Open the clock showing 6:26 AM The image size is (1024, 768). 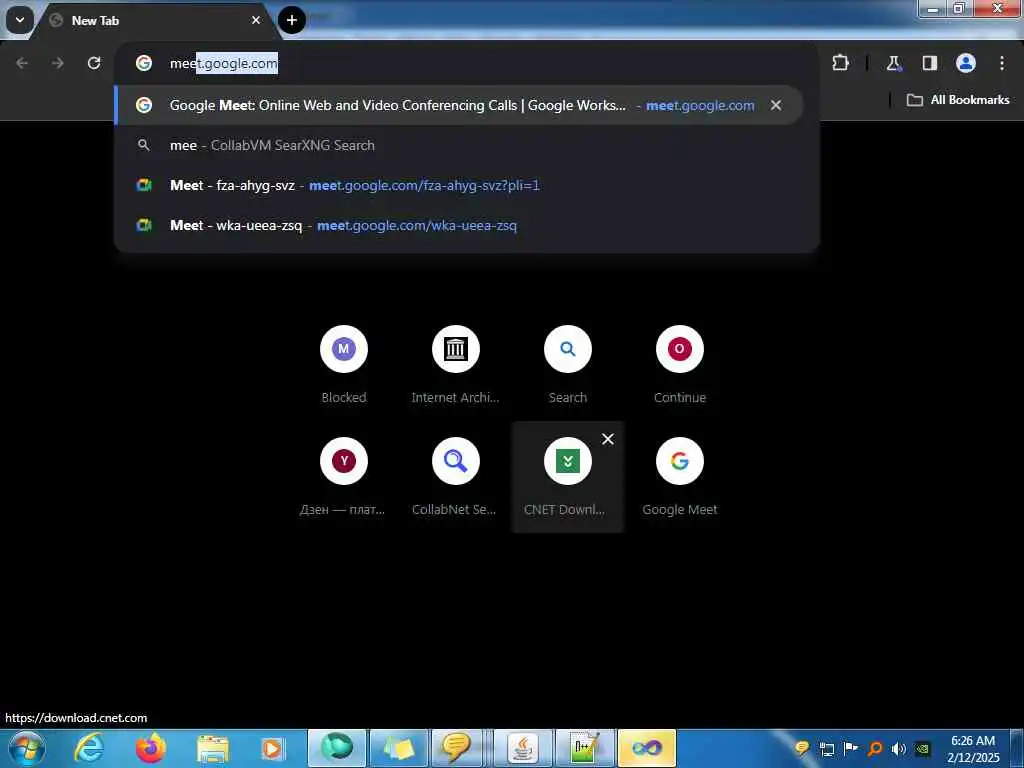pyautogui.click(x=973, y=749)
